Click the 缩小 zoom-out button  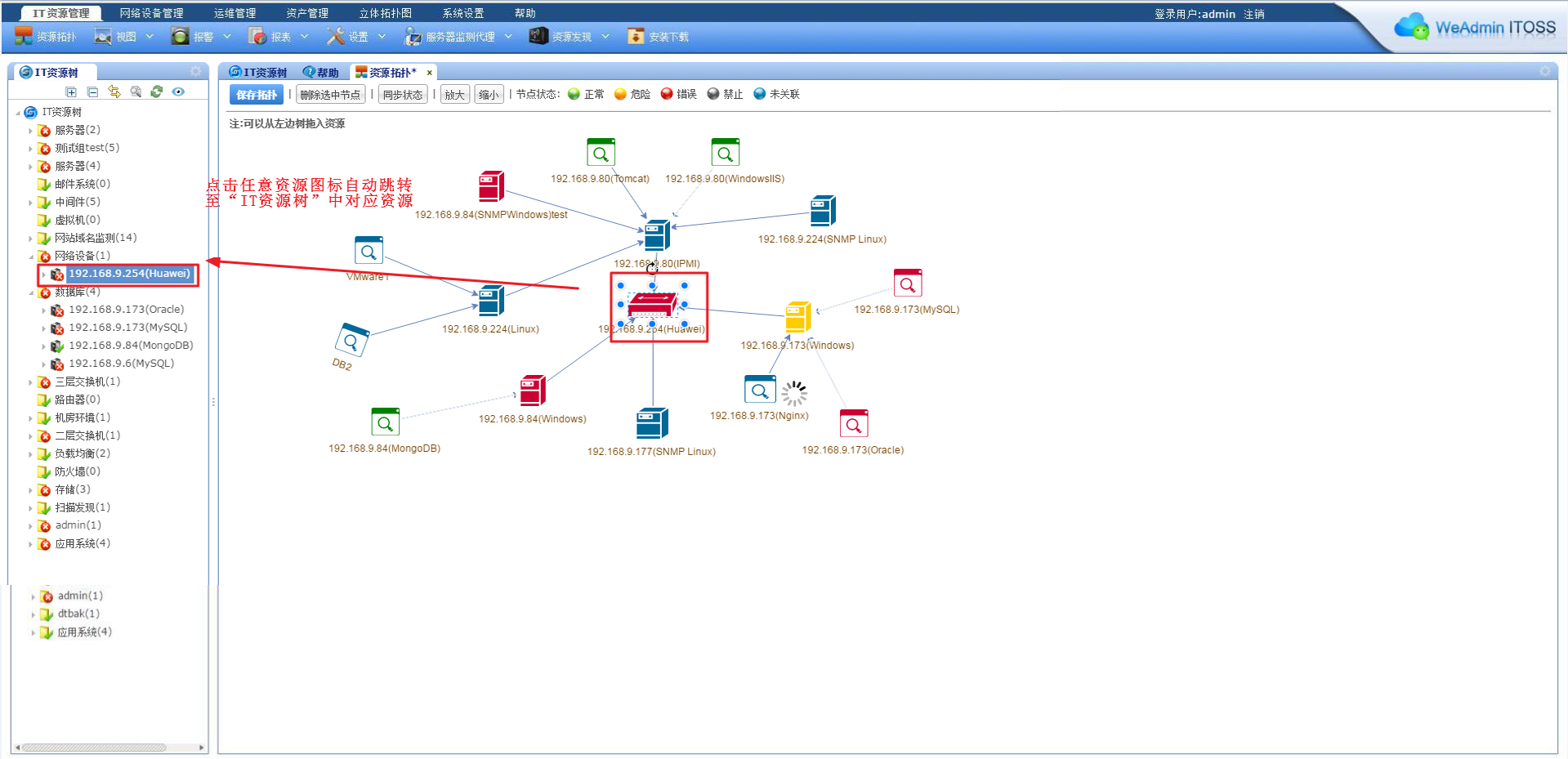tap(489, 95)
